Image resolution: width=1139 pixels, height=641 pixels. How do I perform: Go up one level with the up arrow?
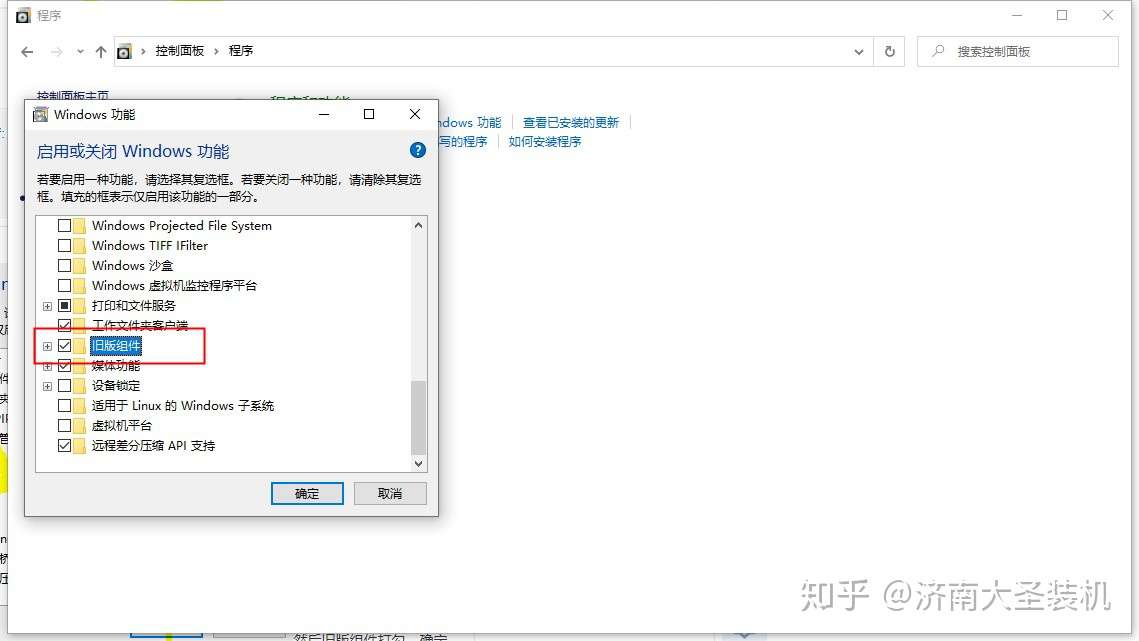click(101, 52)
